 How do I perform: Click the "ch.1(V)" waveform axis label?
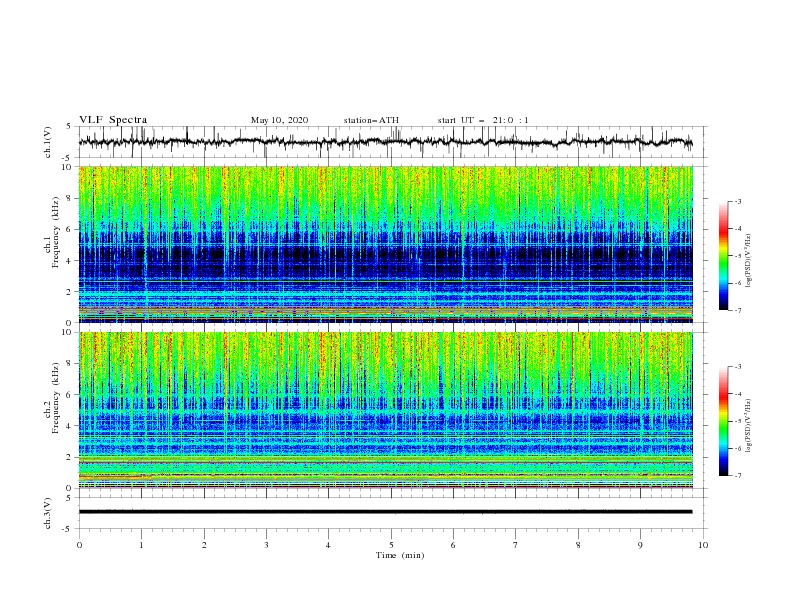(x=48, y=142)
